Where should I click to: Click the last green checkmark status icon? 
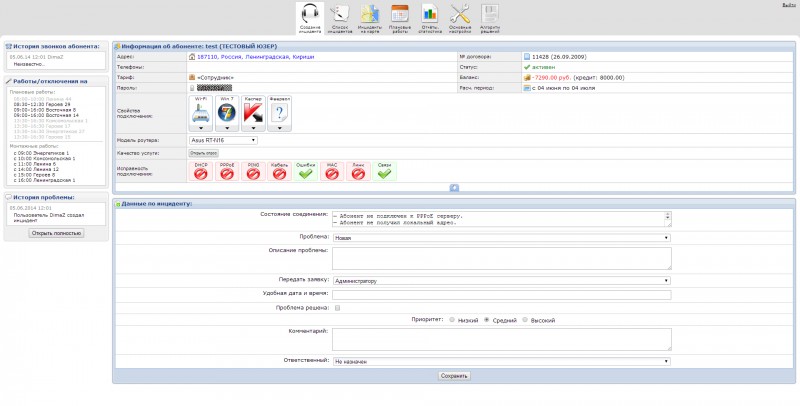(384, 171)
